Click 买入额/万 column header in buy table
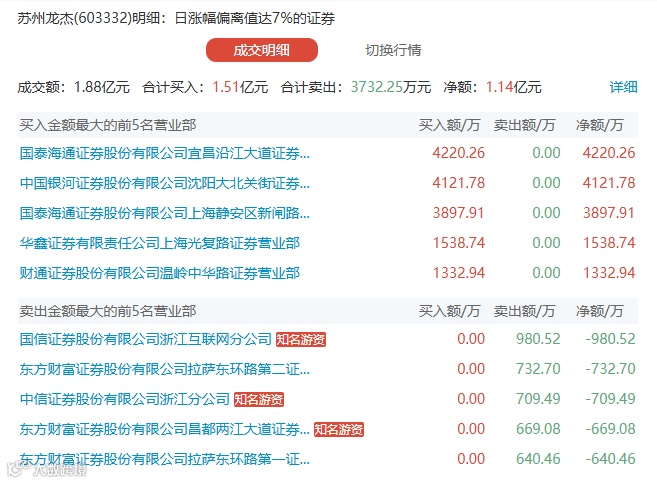This screenshot has width=657, height=483. 449,125
